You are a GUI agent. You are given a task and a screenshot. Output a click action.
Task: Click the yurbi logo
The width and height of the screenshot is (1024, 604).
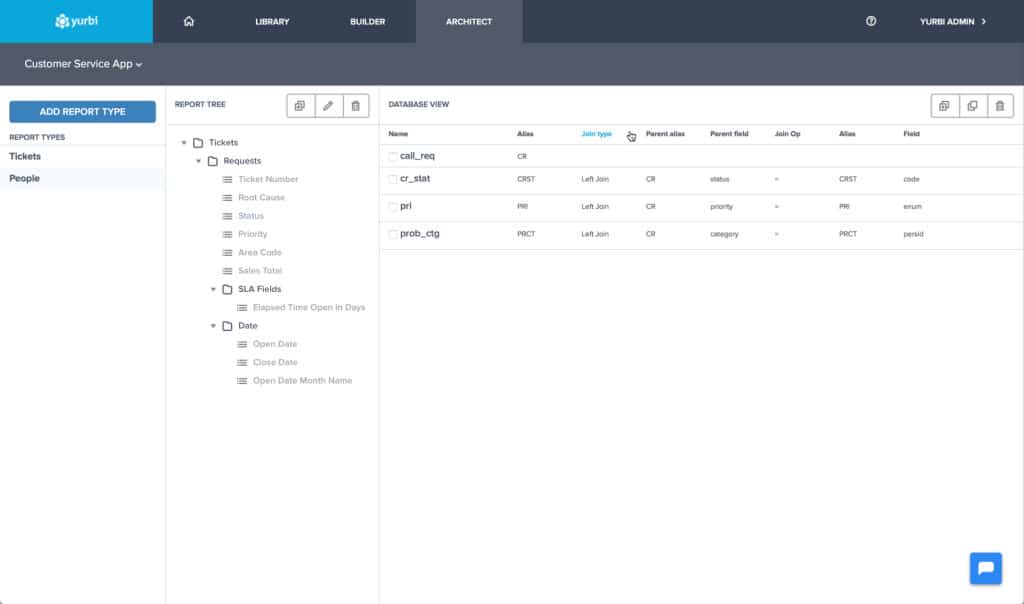click(x=76, y=21)
